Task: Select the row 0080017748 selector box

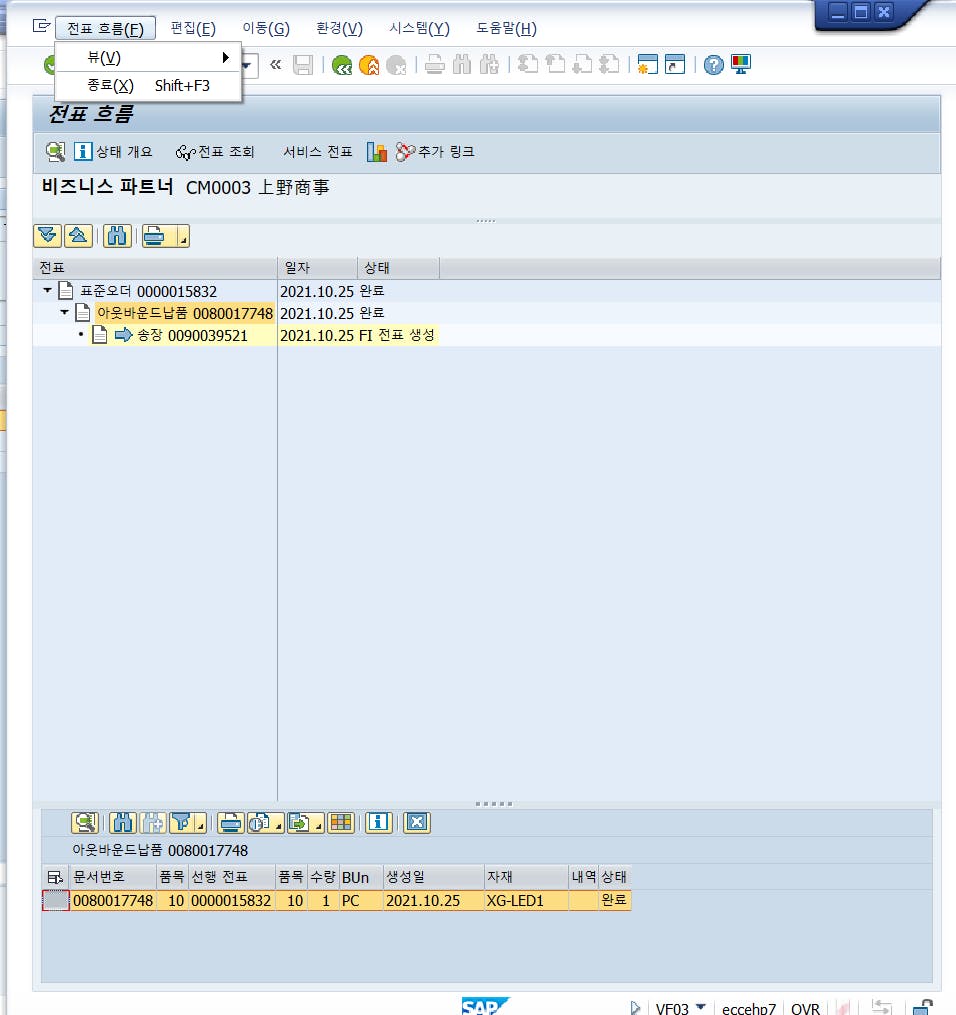Action: (56, 900)
